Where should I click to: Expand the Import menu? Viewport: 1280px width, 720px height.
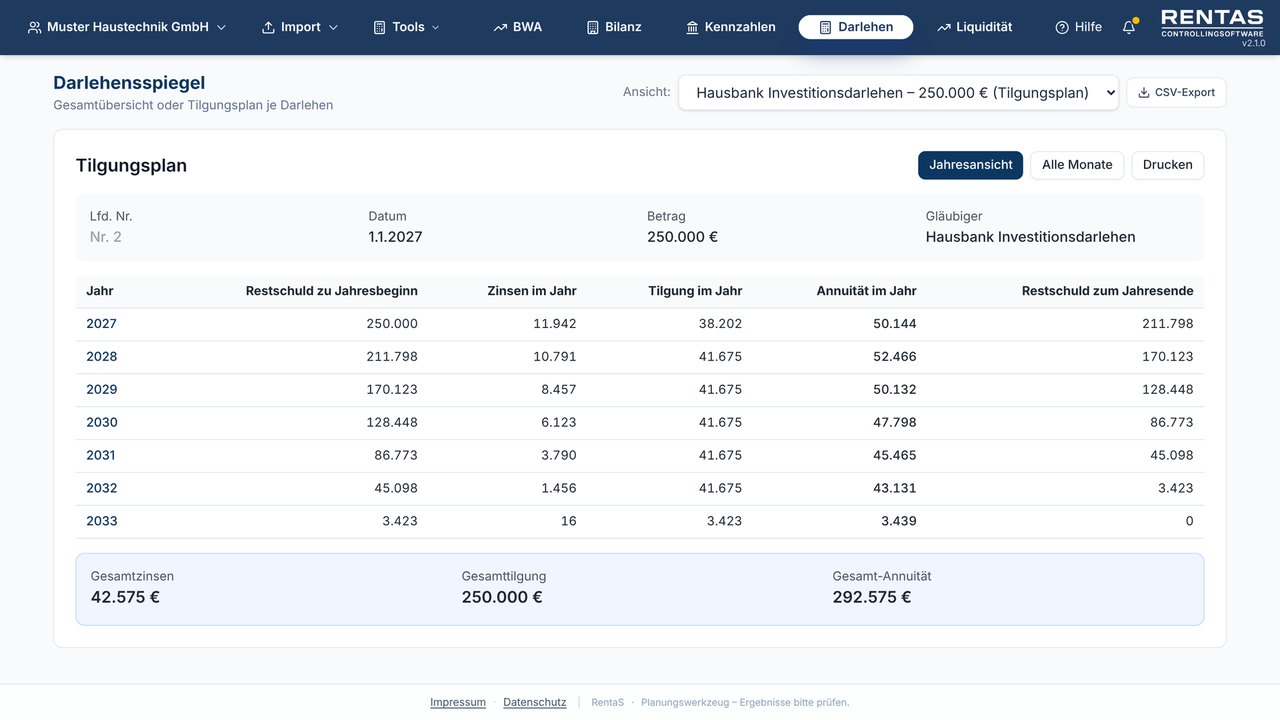[x=300, y=28]
